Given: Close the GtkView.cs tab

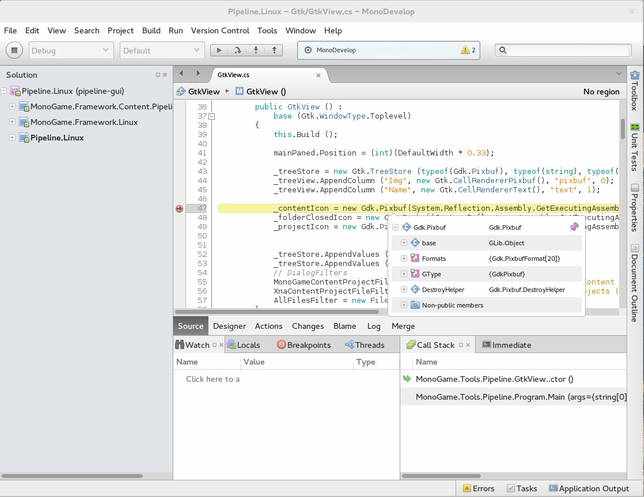Looking at the screenshot, I should point(318,75).
